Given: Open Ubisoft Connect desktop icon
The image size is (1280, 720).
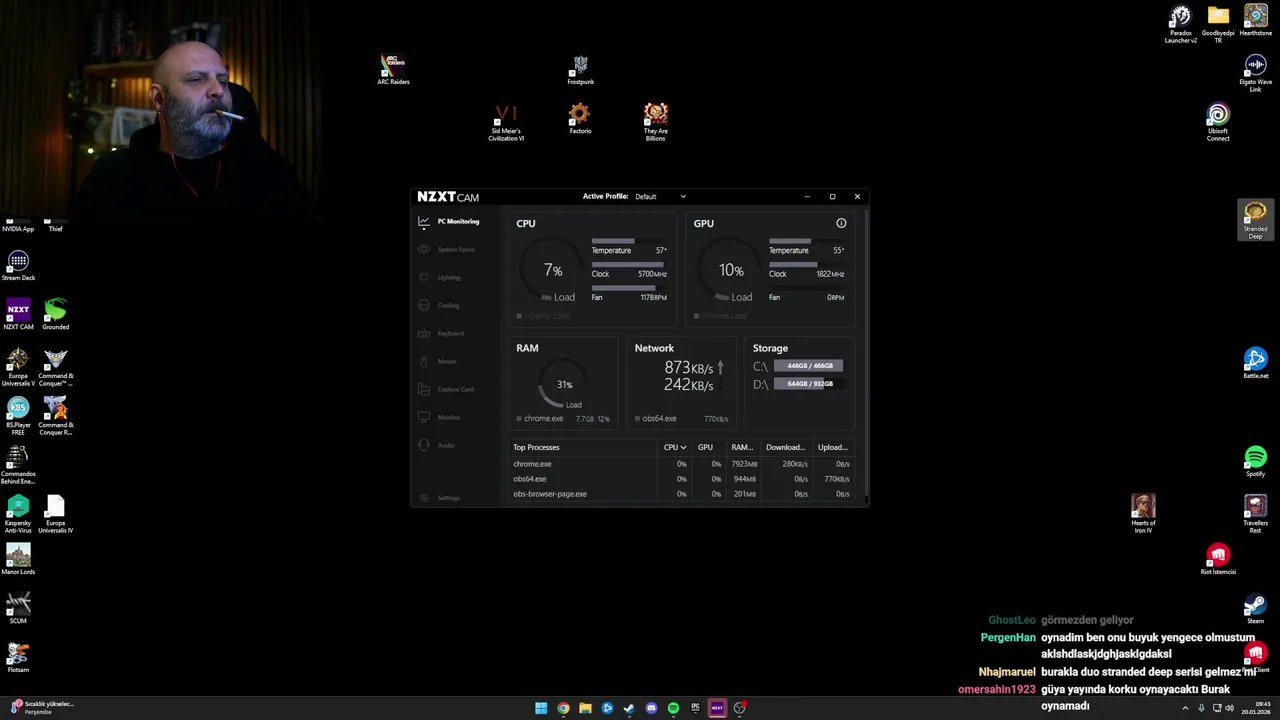Looking at the screenshot, I should (1218, 122).
